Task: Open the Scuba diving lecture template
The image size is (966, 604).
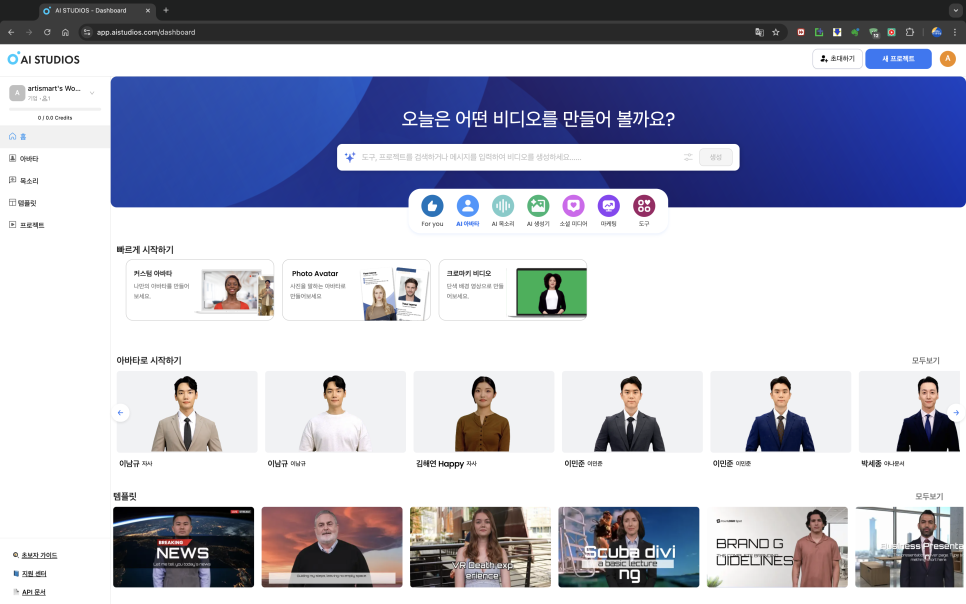Action: [x=628, y=547]
